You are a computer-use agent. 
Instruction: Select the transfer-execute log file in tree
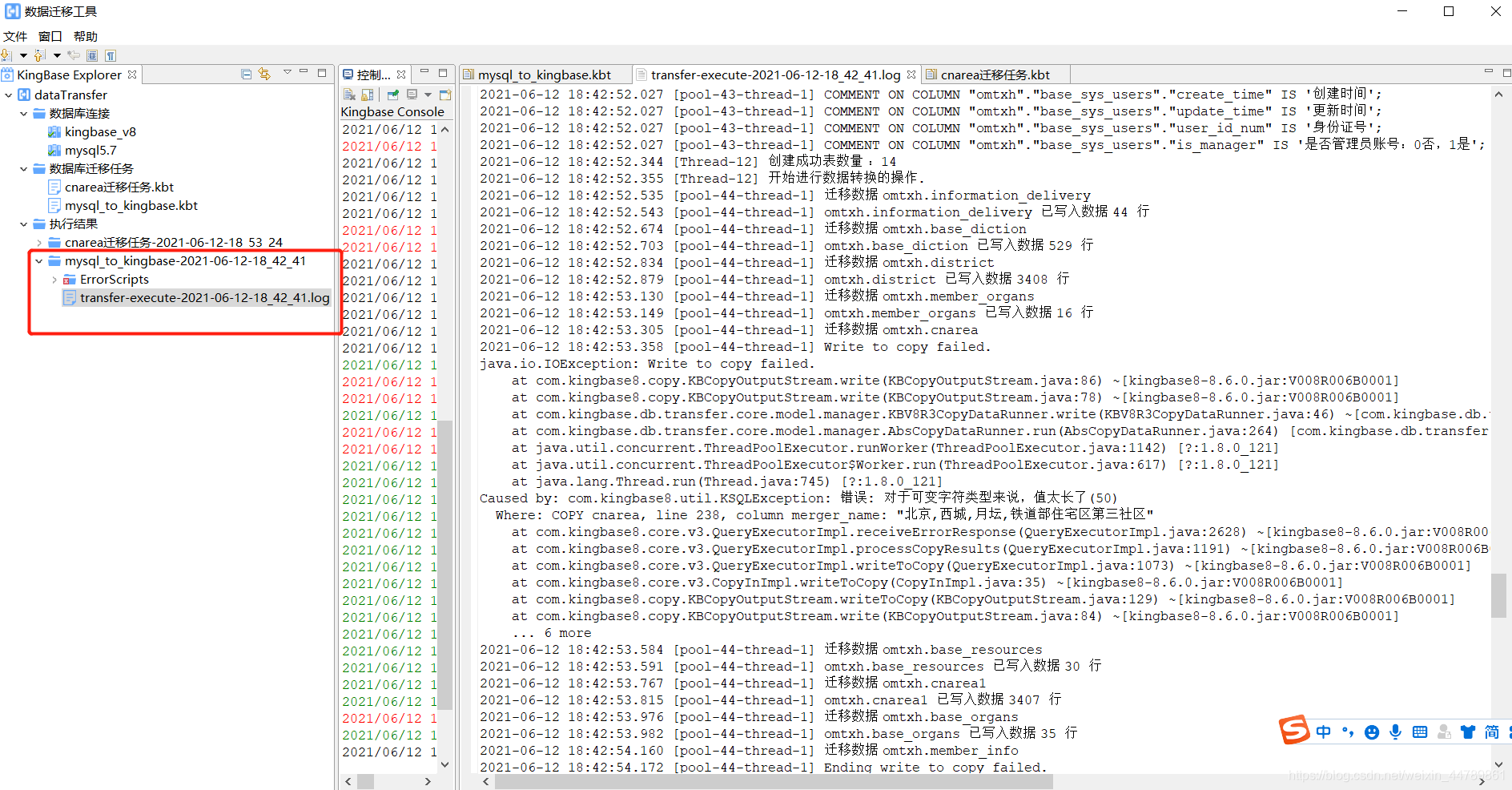click(205, 297)
